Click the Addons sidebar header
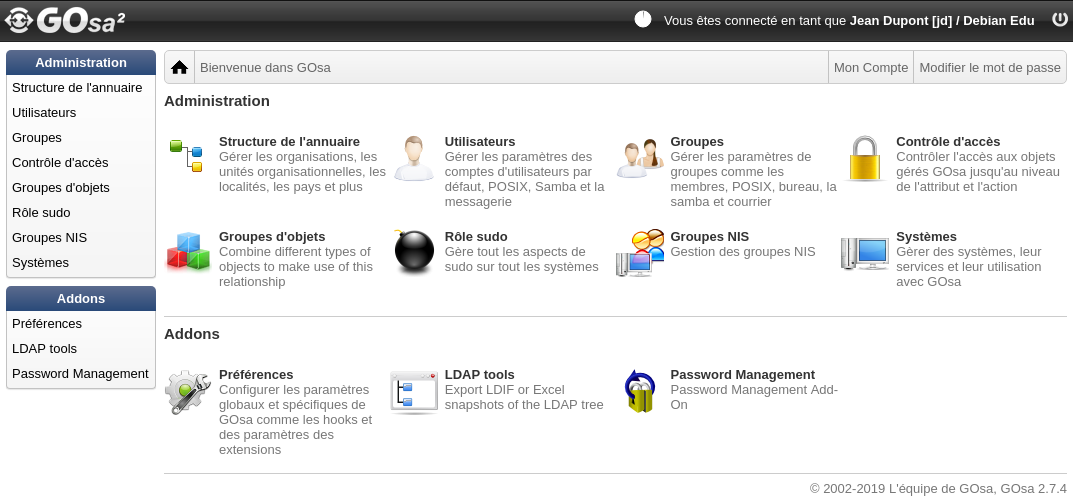The width and height of the screenshot is (1073, 498). coord(81,299)
